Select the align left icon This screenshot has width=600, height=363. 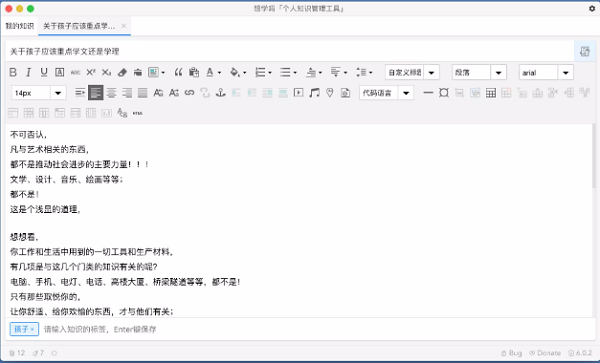pyautogui.click(x=96, y=93)
